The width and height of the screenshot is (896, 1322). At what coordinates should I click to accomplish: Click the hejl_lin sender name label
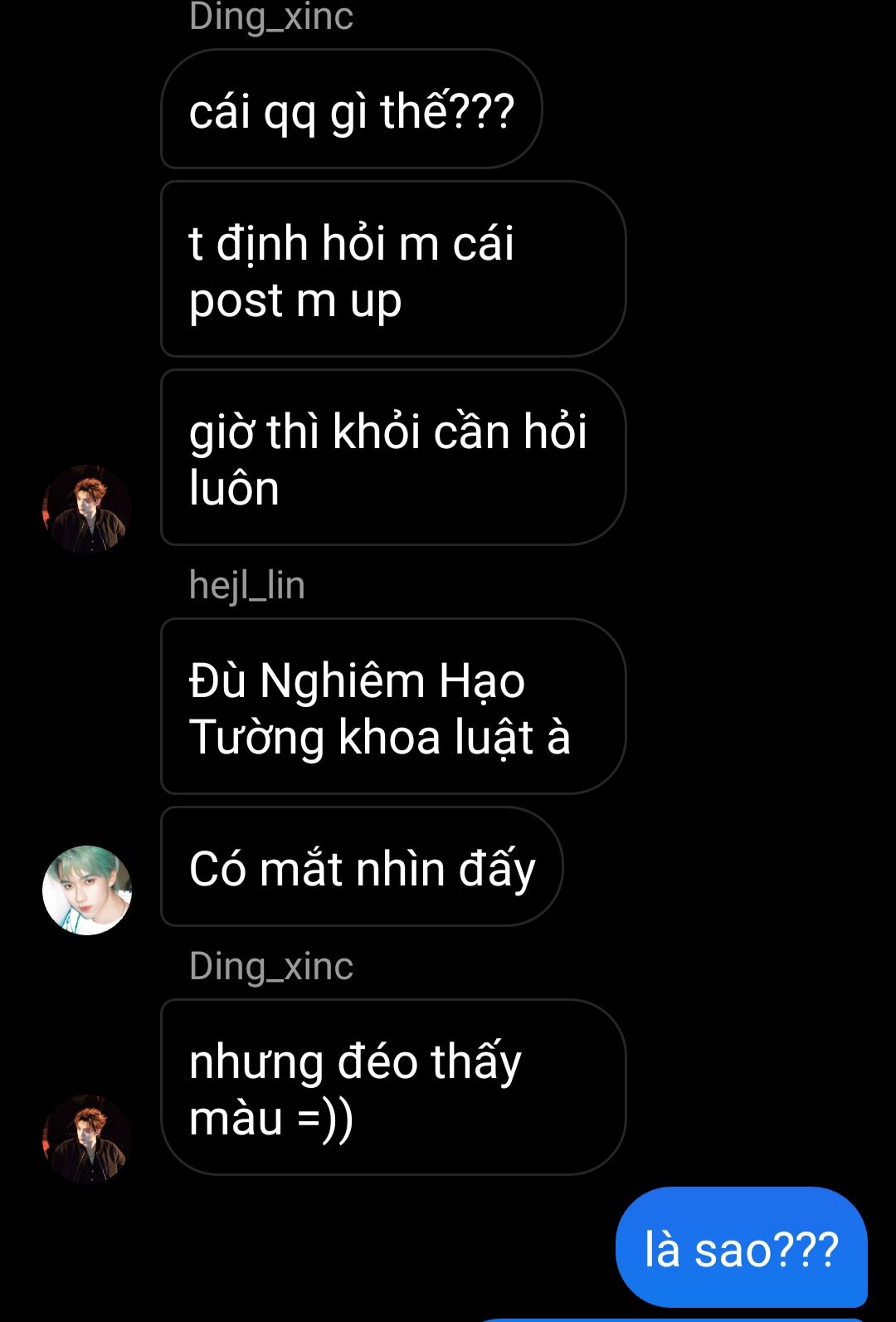[247, 585]
